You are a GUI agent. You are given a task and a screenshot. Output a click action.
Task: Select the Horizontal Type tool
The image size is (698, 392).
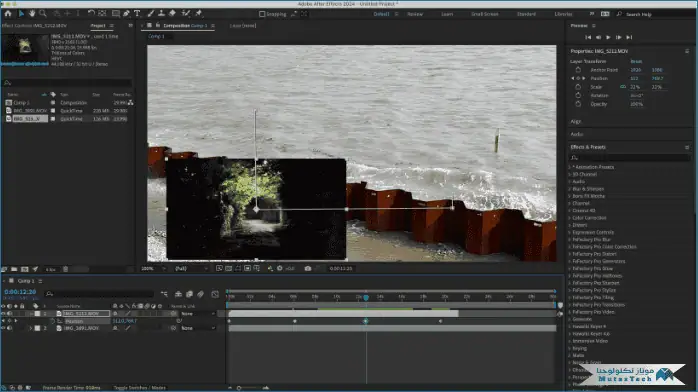click(137, 14)
